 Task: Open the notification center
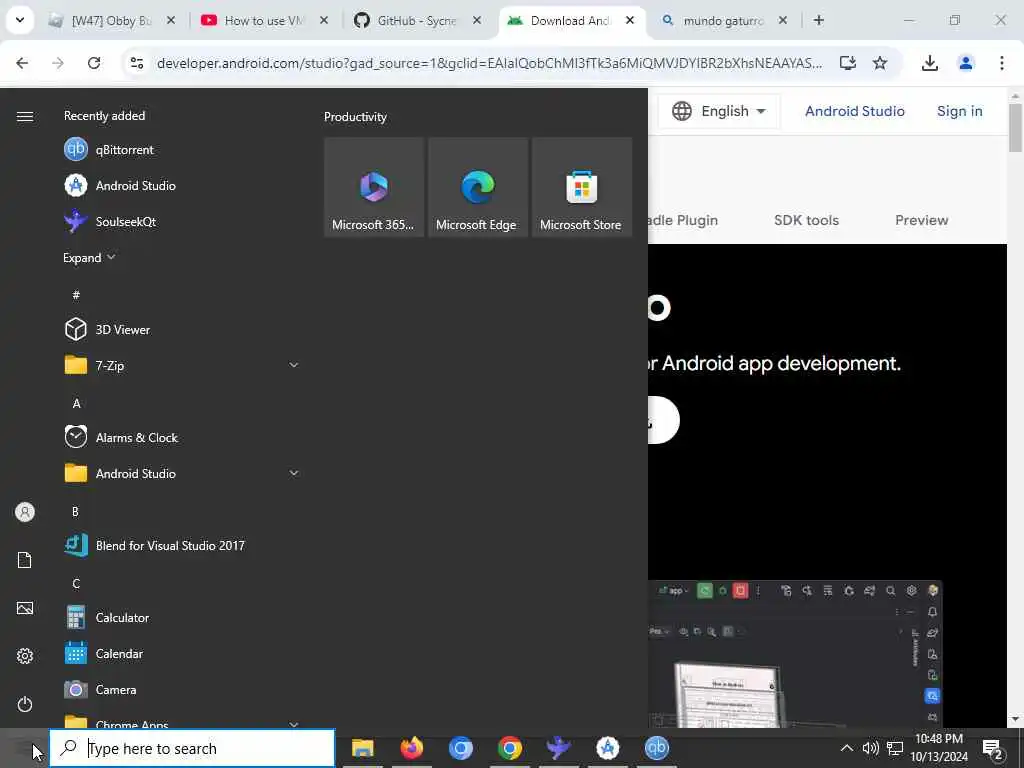click(993, 748)
